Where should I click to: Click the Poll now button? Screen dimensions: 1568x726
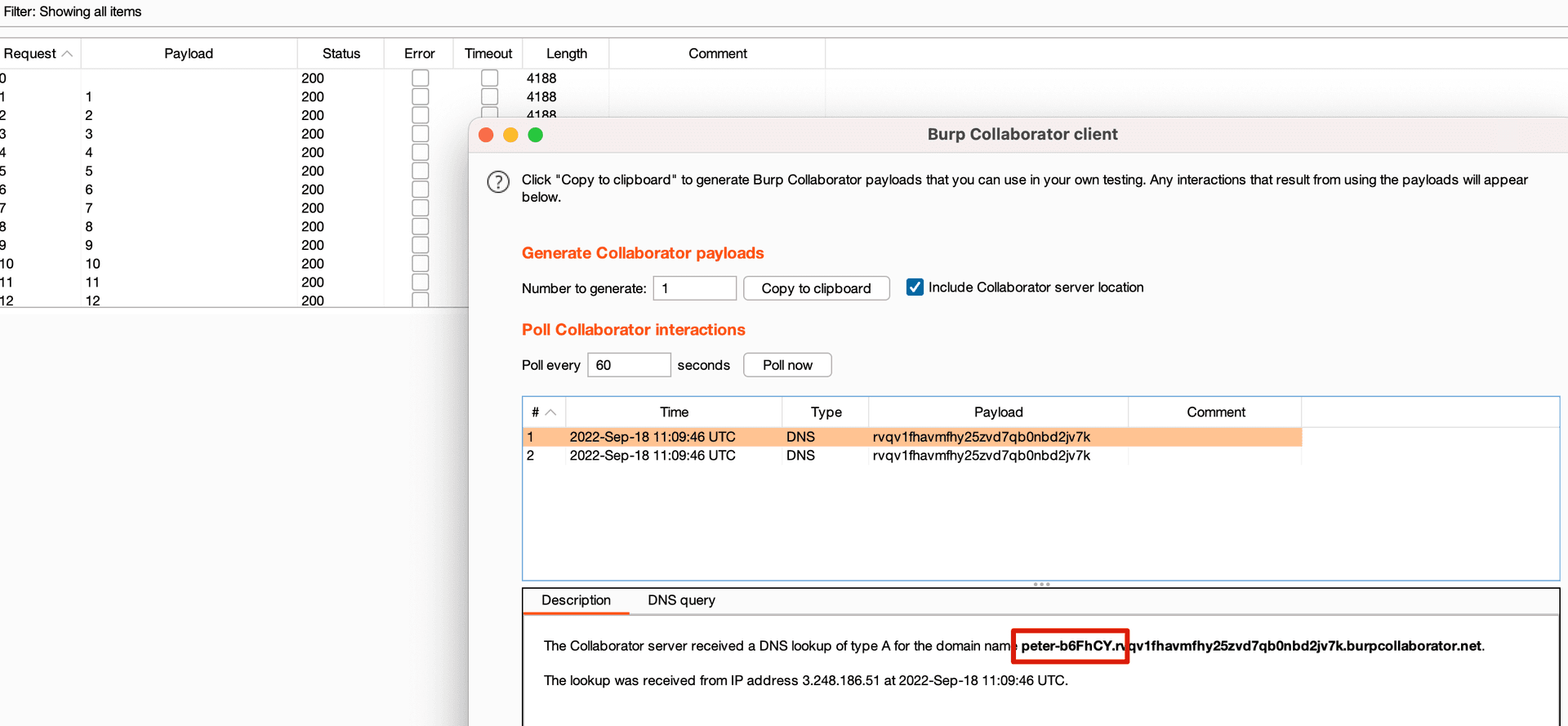[787, 365]
